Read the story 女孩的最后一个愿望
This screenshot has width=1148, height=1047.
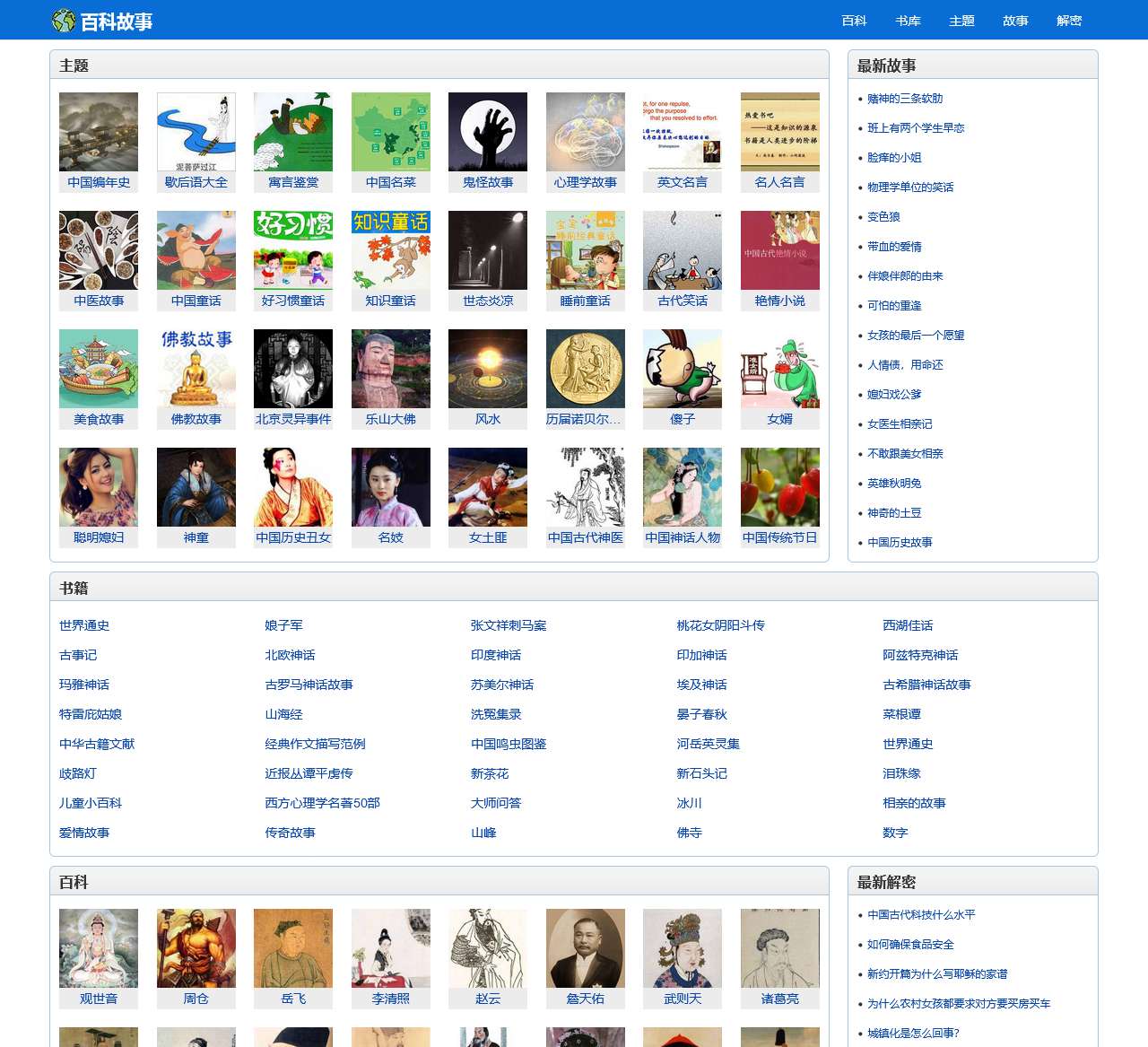pyautogui.click(x=916, y=336)
